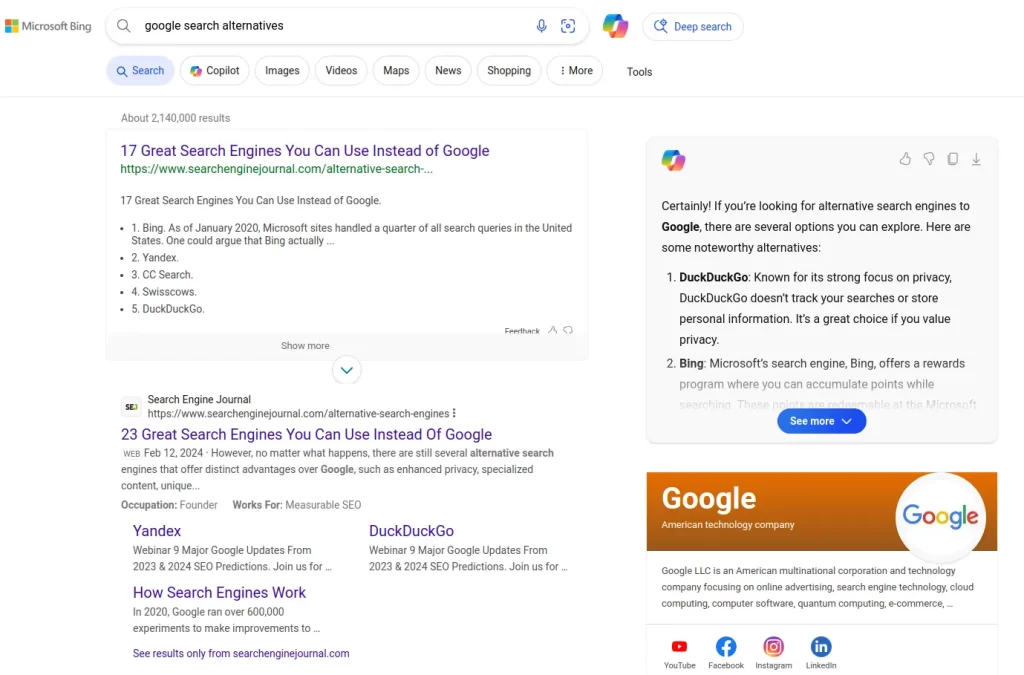
Task: Click the Copilot logo in answer card
Action: [673, 160]
